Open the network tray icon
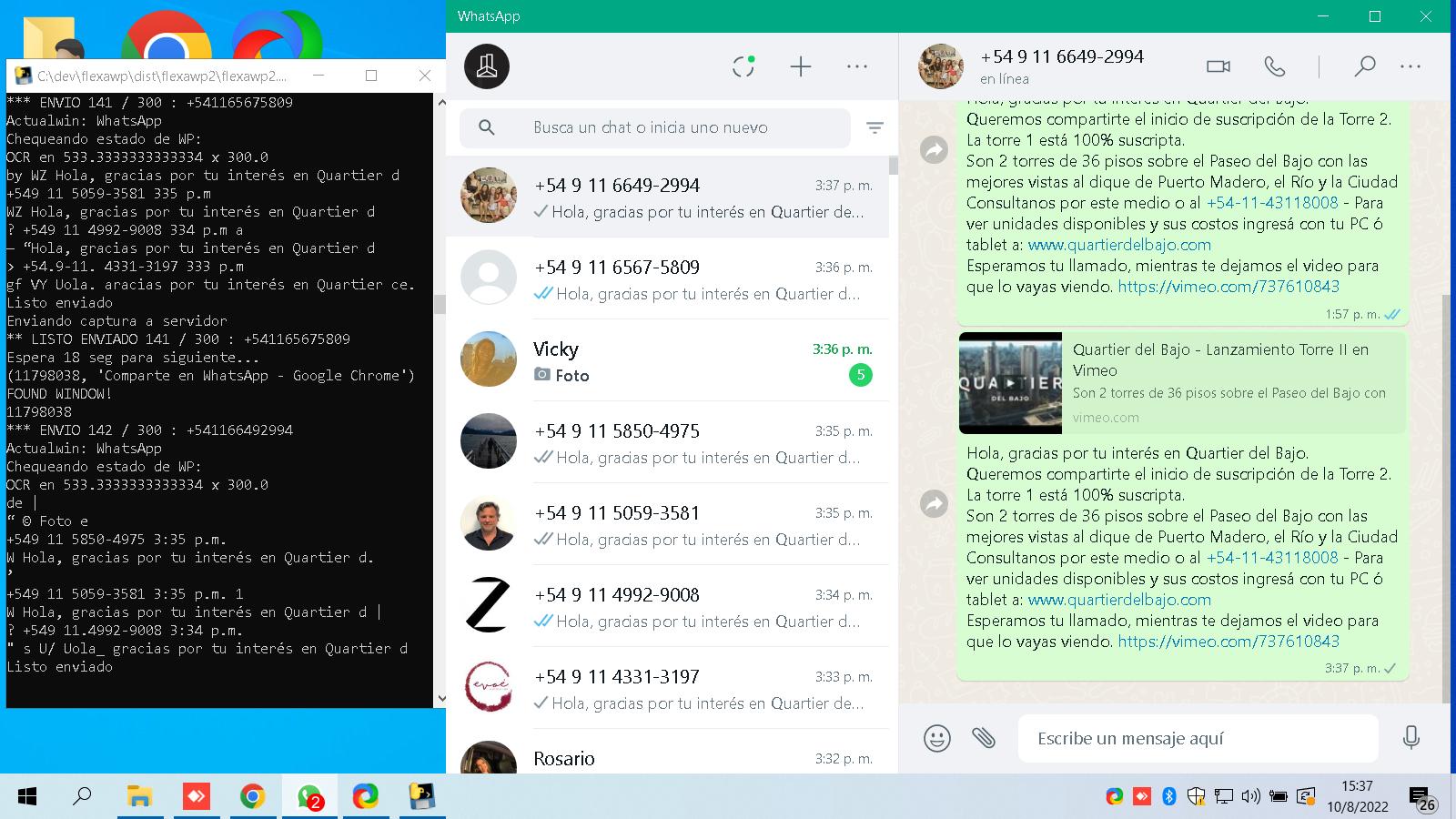This screenshot has height=819, width=1456. tap(1224, 797)
